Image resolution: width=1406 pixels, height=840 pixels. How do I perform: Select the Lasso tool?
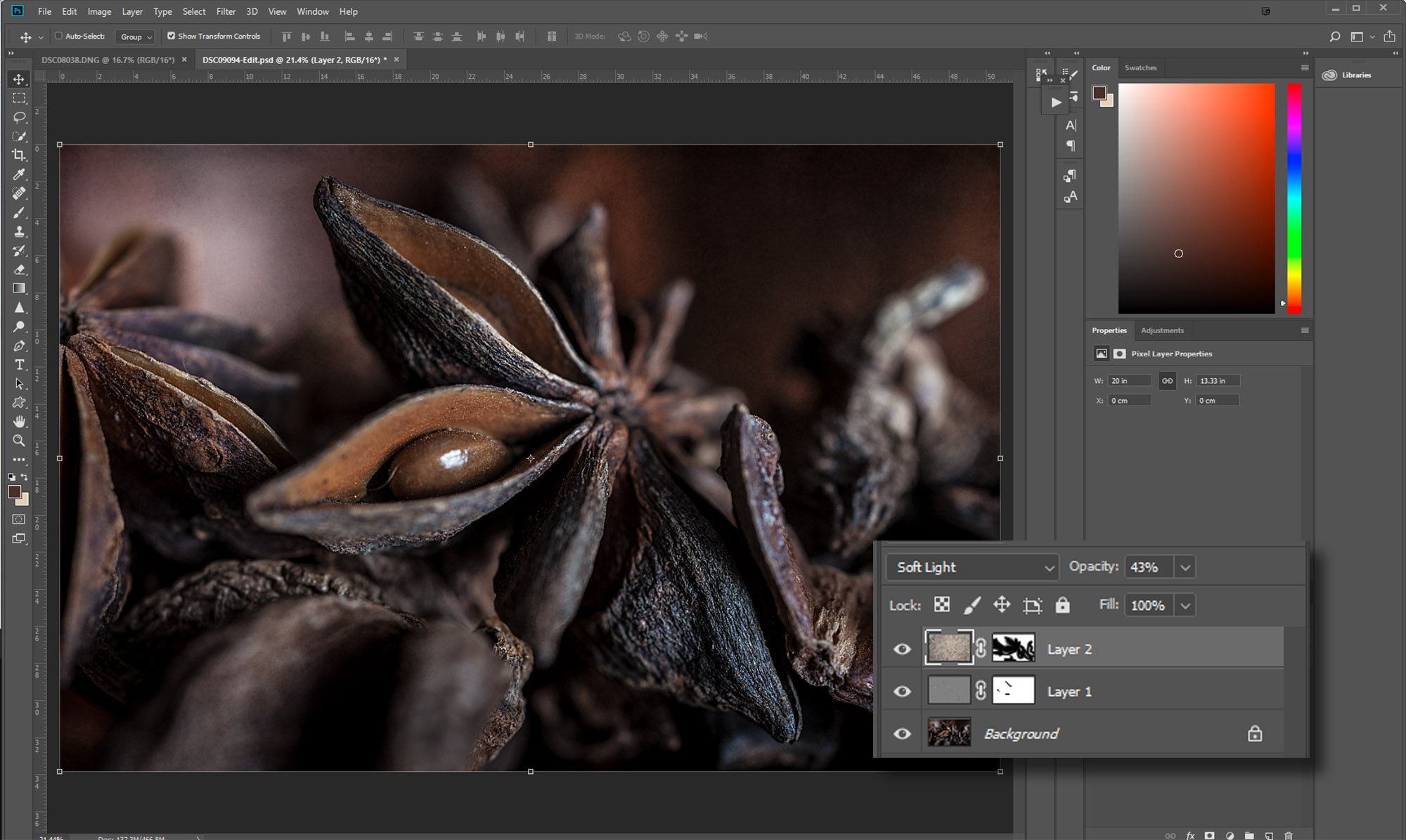click(19, 117)
